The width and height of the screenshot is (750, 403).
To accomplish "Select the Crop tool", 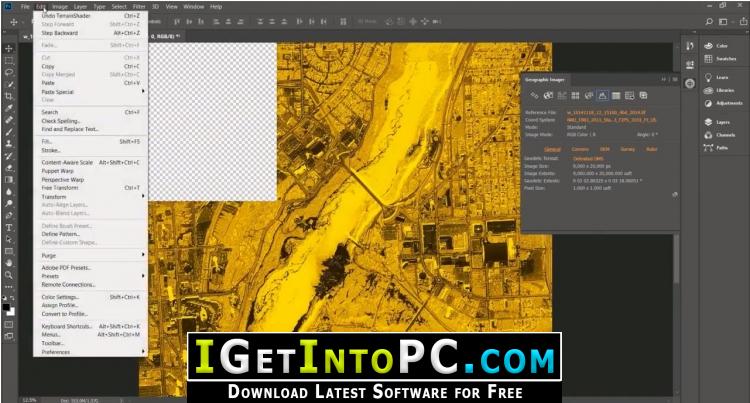I will click(9, 96).
